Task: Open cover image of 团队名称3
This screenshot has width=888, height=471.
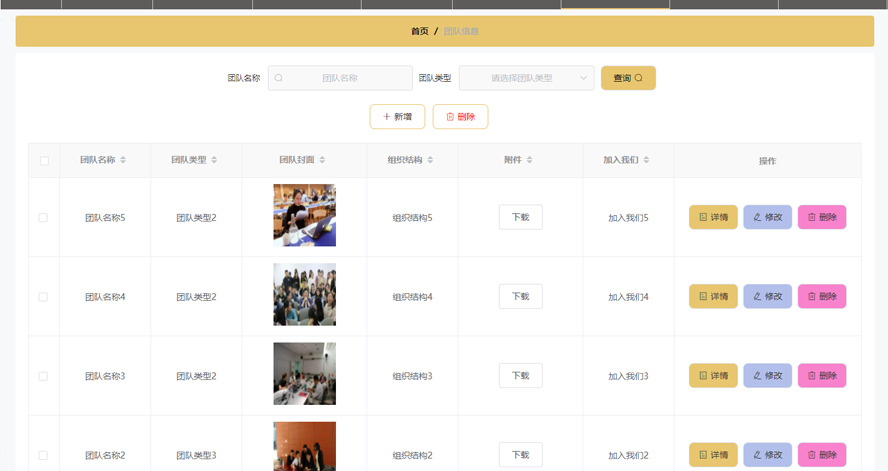Action: click(305, 374)
